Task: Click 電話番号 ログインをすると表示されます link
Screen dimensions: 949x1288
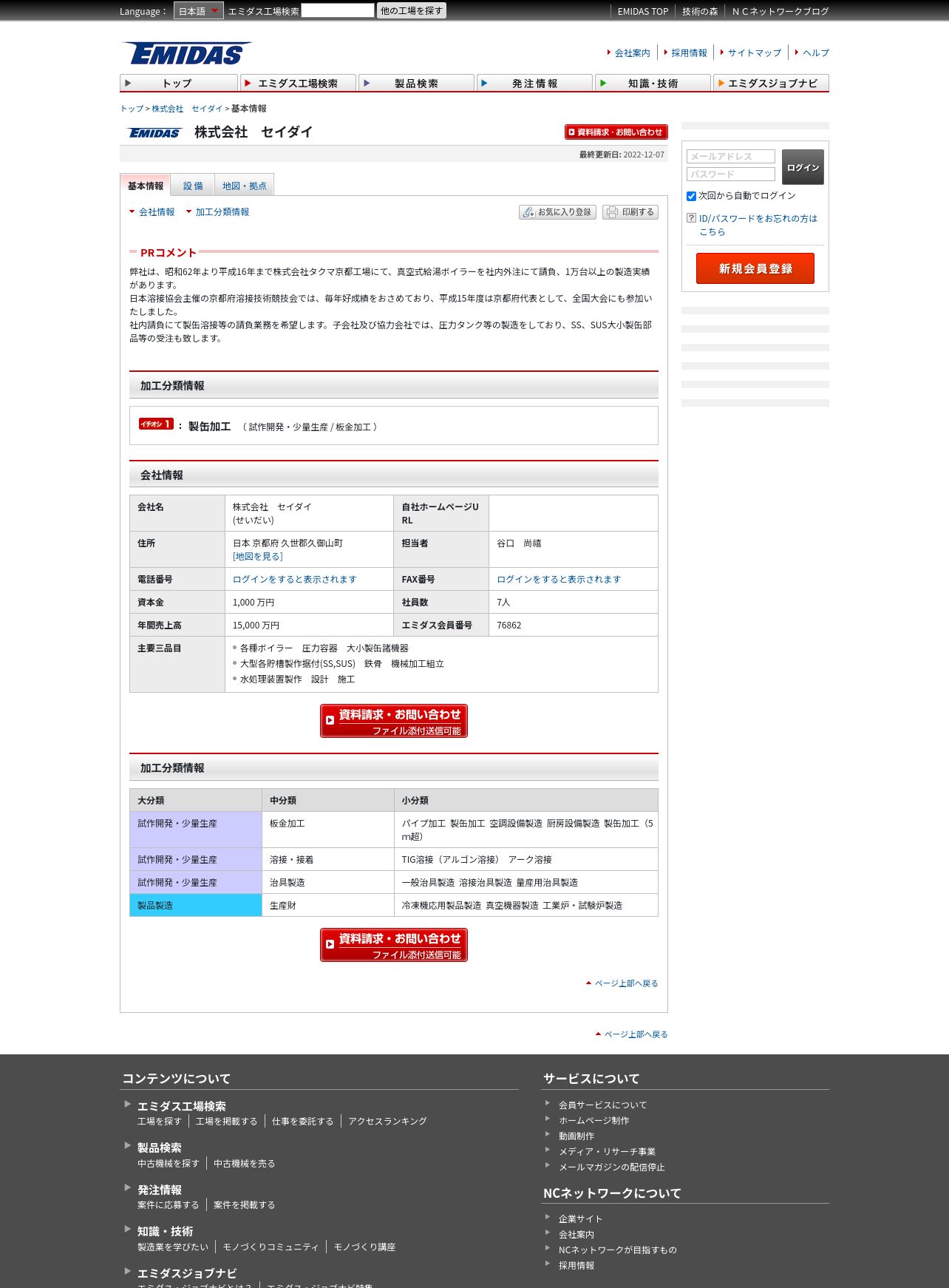Action: coord(294,580)
